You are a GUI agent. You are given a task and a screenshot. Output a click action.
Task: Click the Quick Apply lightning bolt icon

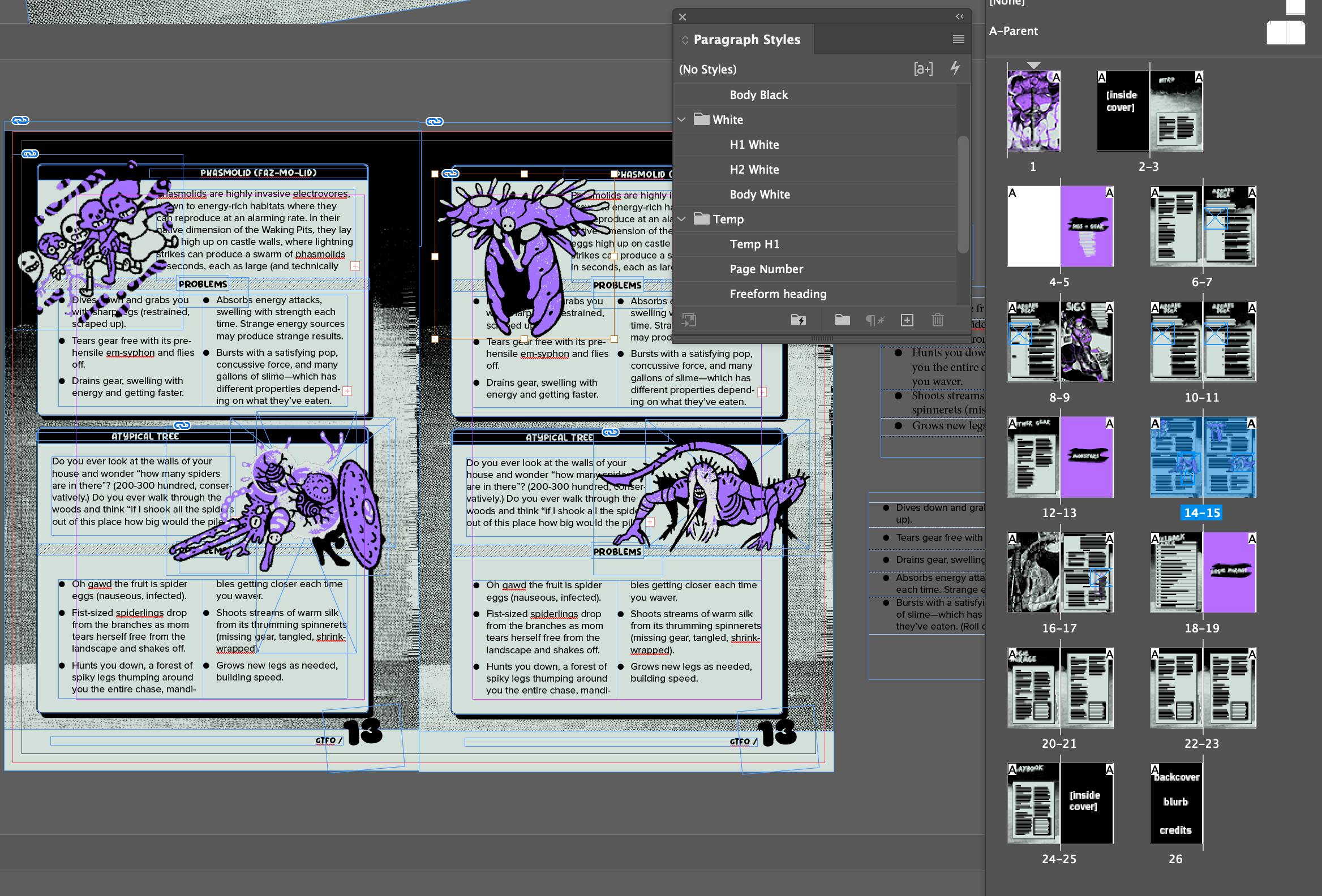coord(955,69)
